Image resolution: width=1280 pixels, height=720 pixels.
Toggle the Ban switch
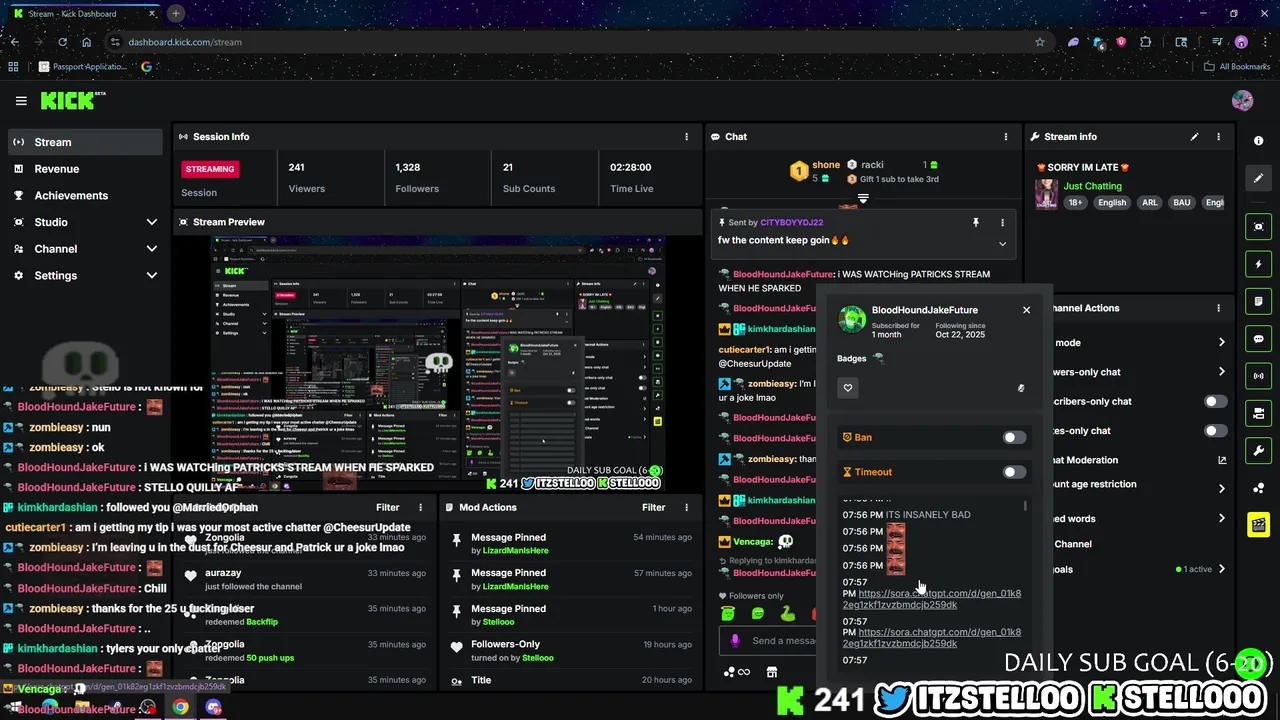(1014, 437)
